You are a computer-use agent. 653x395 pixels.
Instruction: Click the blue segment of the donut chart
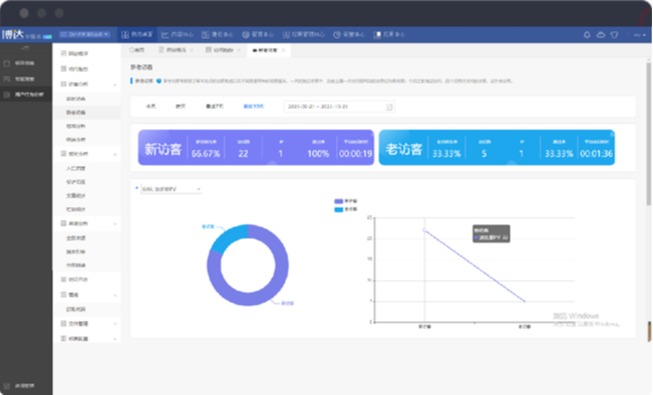tap(228, 238)
